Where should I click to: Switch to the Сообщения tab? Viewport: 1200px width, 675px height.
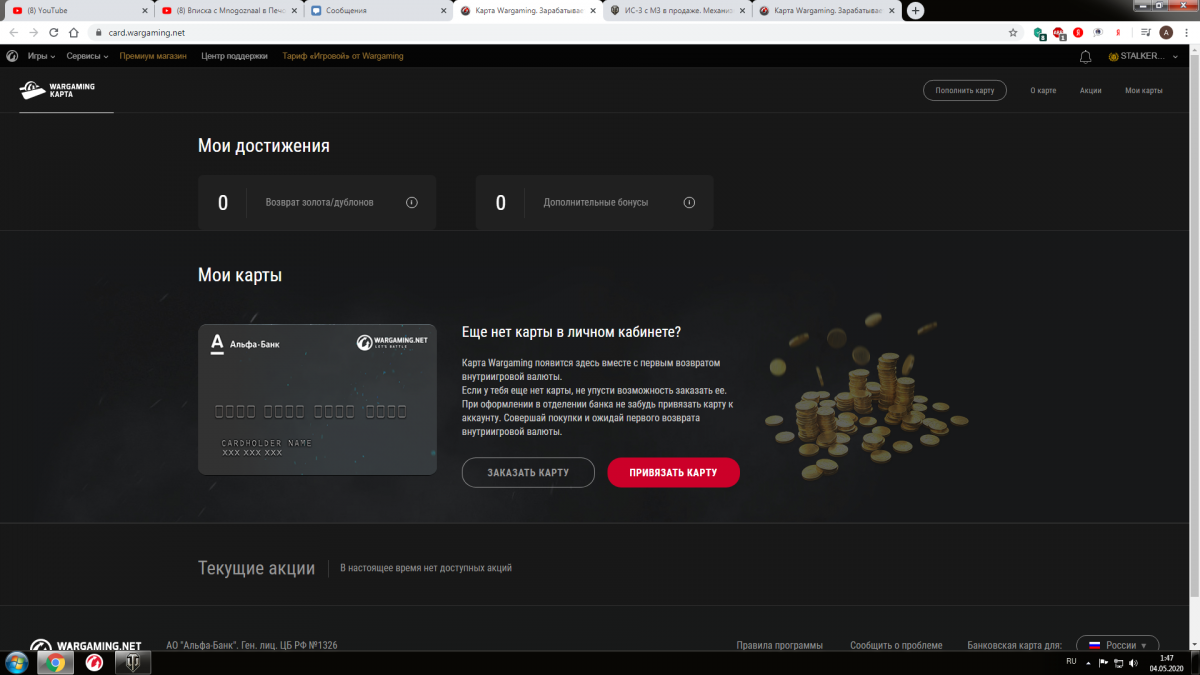[x=377, y=10]
